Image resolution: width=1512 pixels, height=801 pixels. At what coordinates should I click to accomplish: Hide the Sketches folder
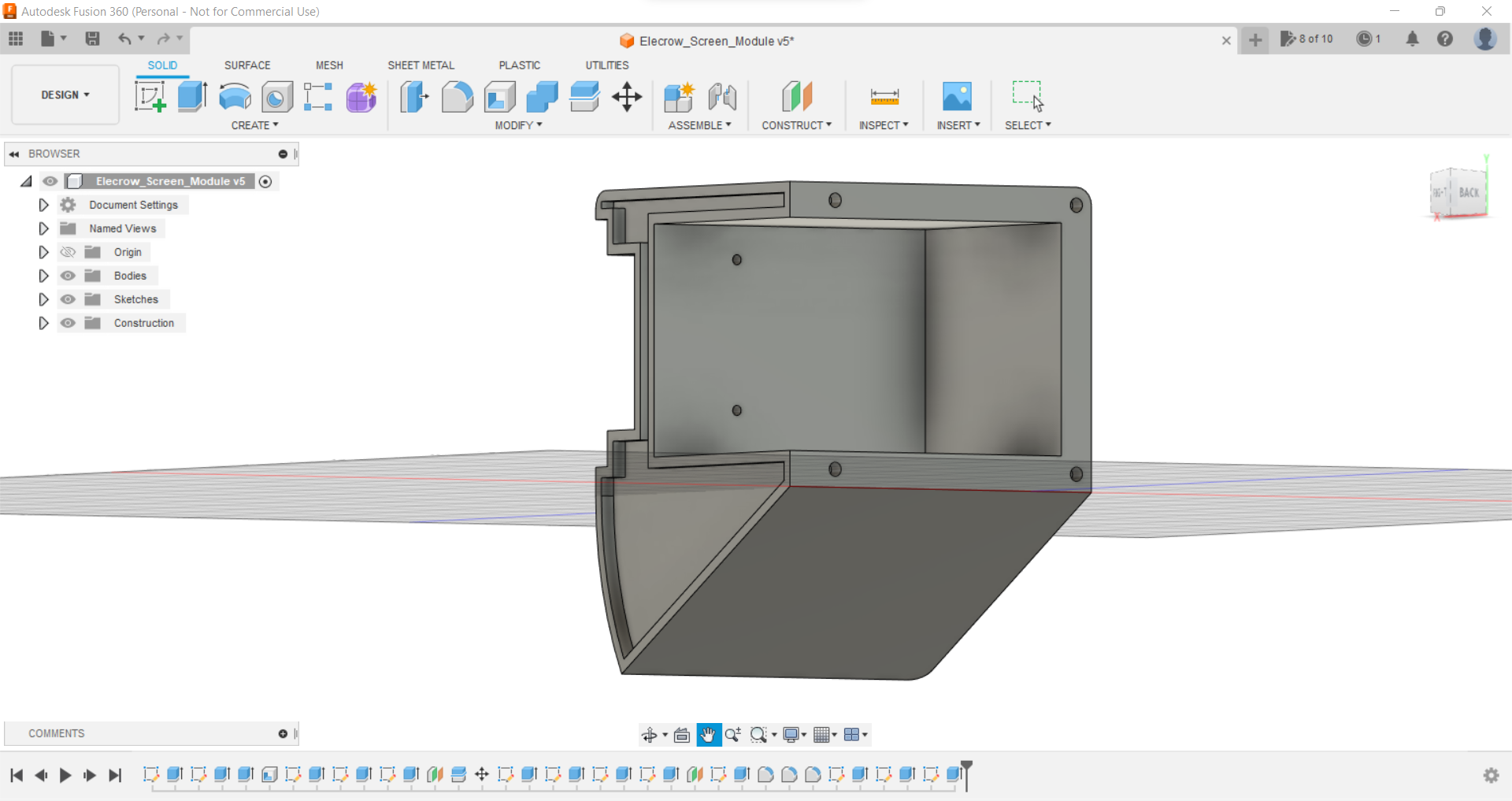(x=69, y=299)
